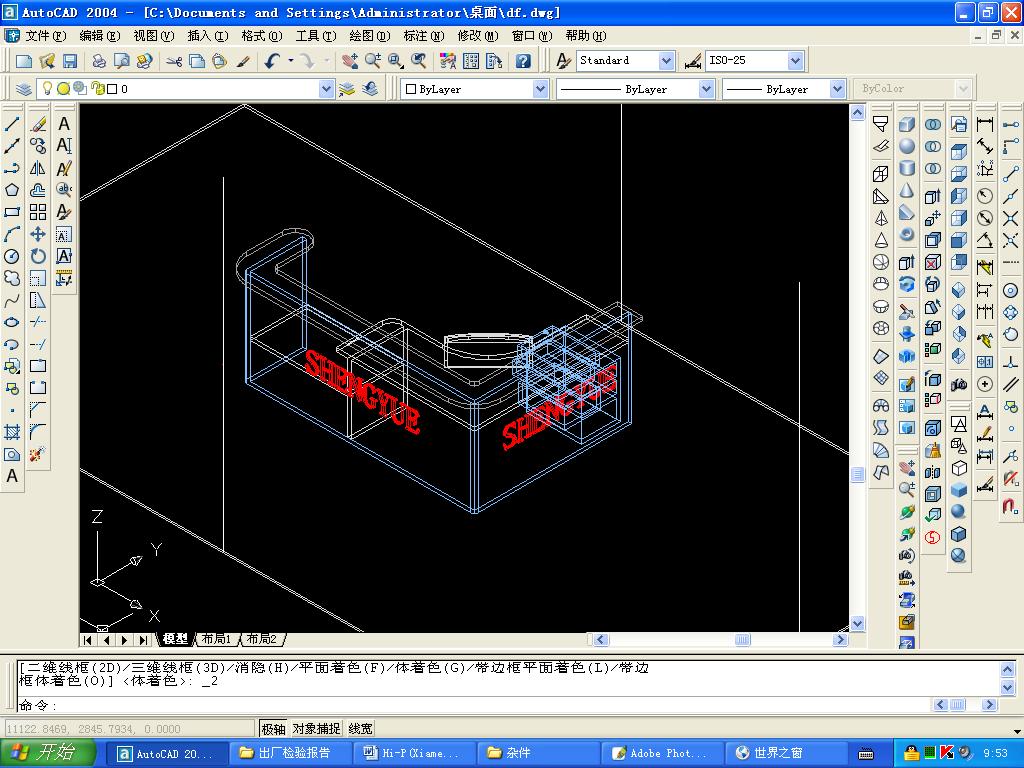The image size is (1024, 768).
Task: Click the Undo arrow button
Action: (272, 61)
